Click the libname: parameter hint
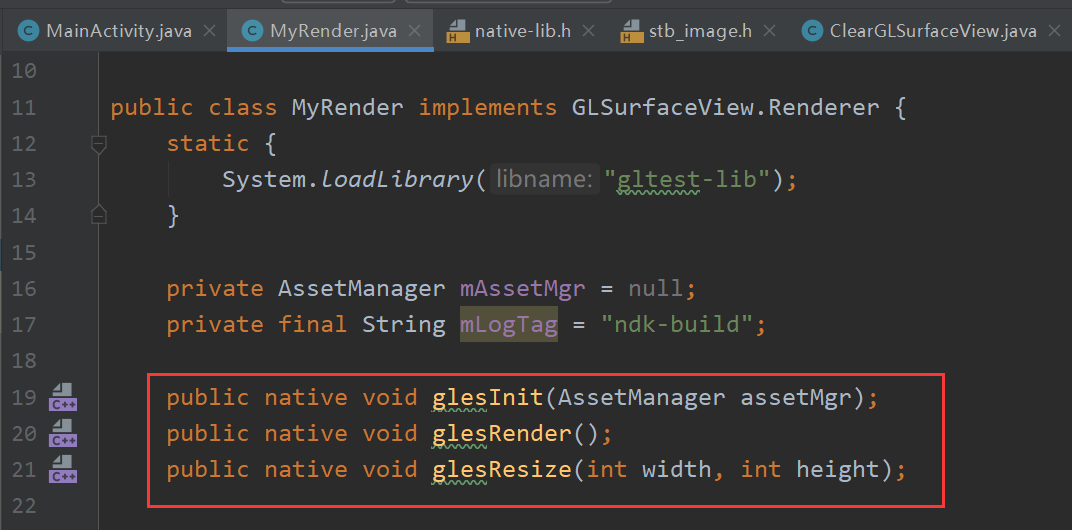The width and height of the screenshot is (1072, 530). [x=544, y=181]
